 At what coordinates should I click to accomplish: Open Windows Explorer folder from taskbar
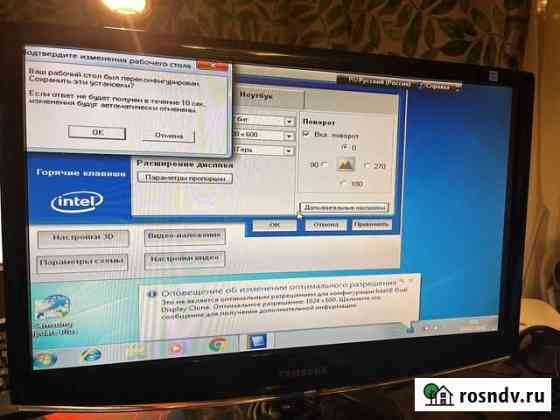(x=136, y=351)
